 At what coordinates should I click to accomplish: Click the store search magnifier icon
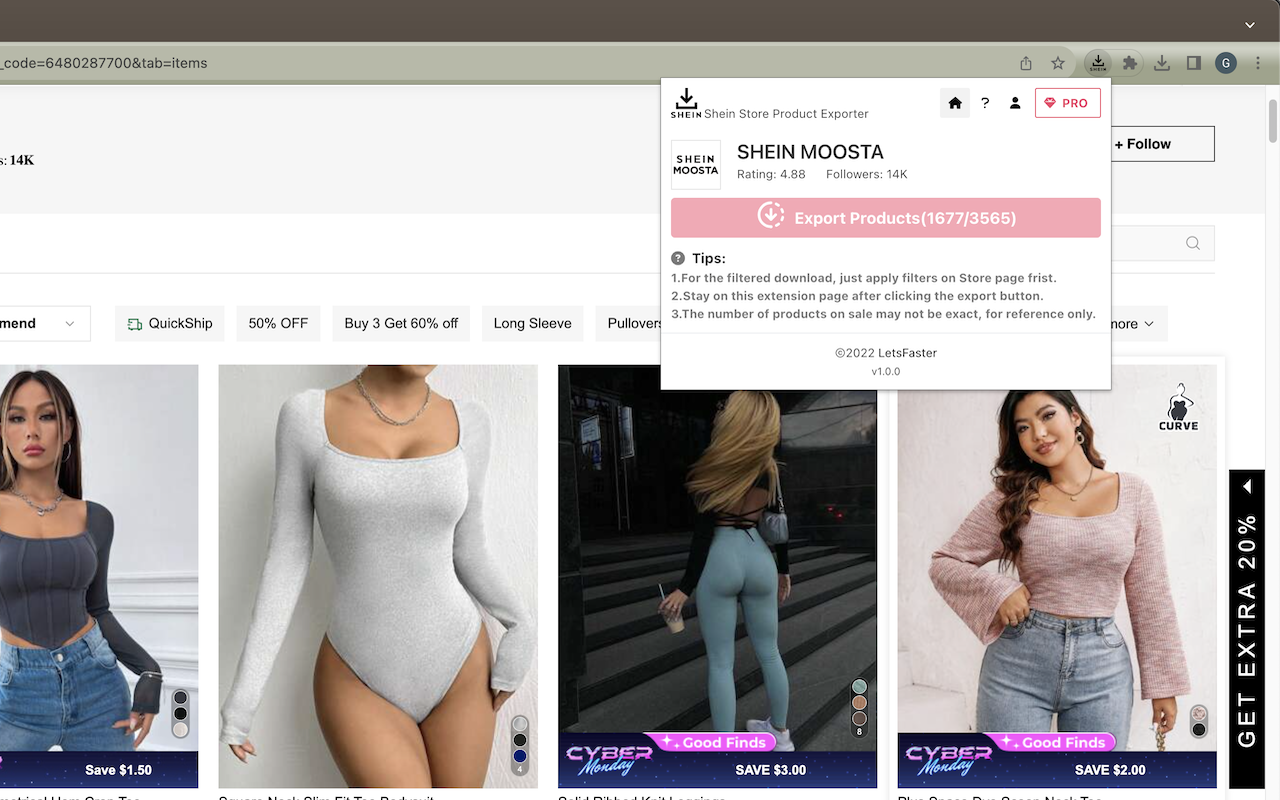pos(1193,243)
